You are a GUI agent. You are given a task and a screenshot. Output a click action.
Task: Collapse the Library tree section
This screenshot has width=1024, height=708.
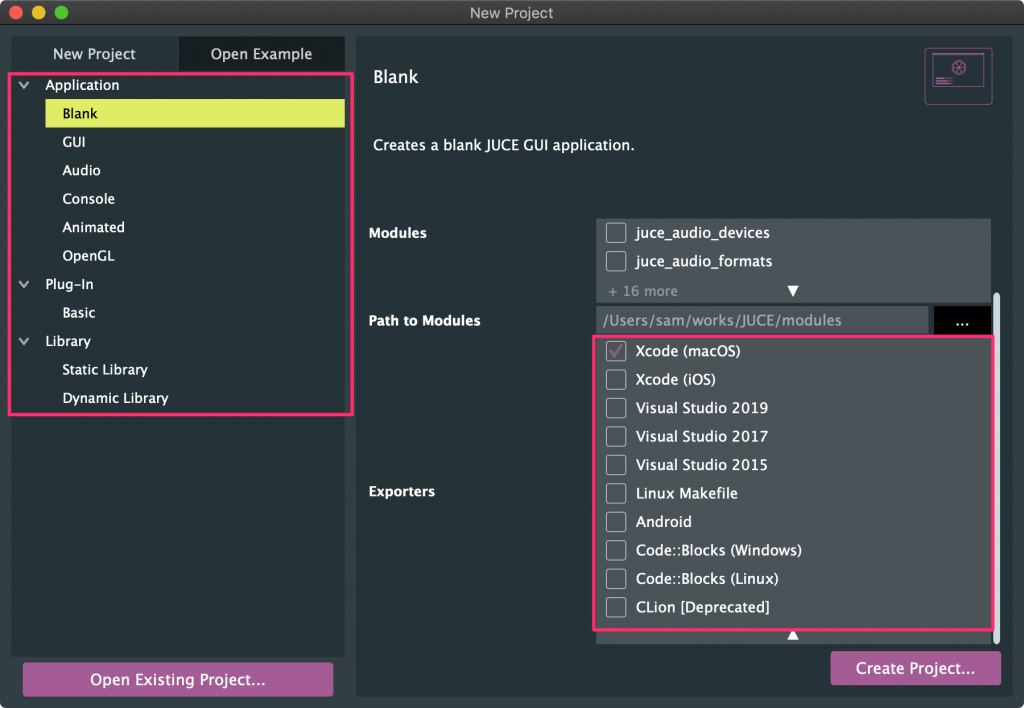(x=24, y=341)
